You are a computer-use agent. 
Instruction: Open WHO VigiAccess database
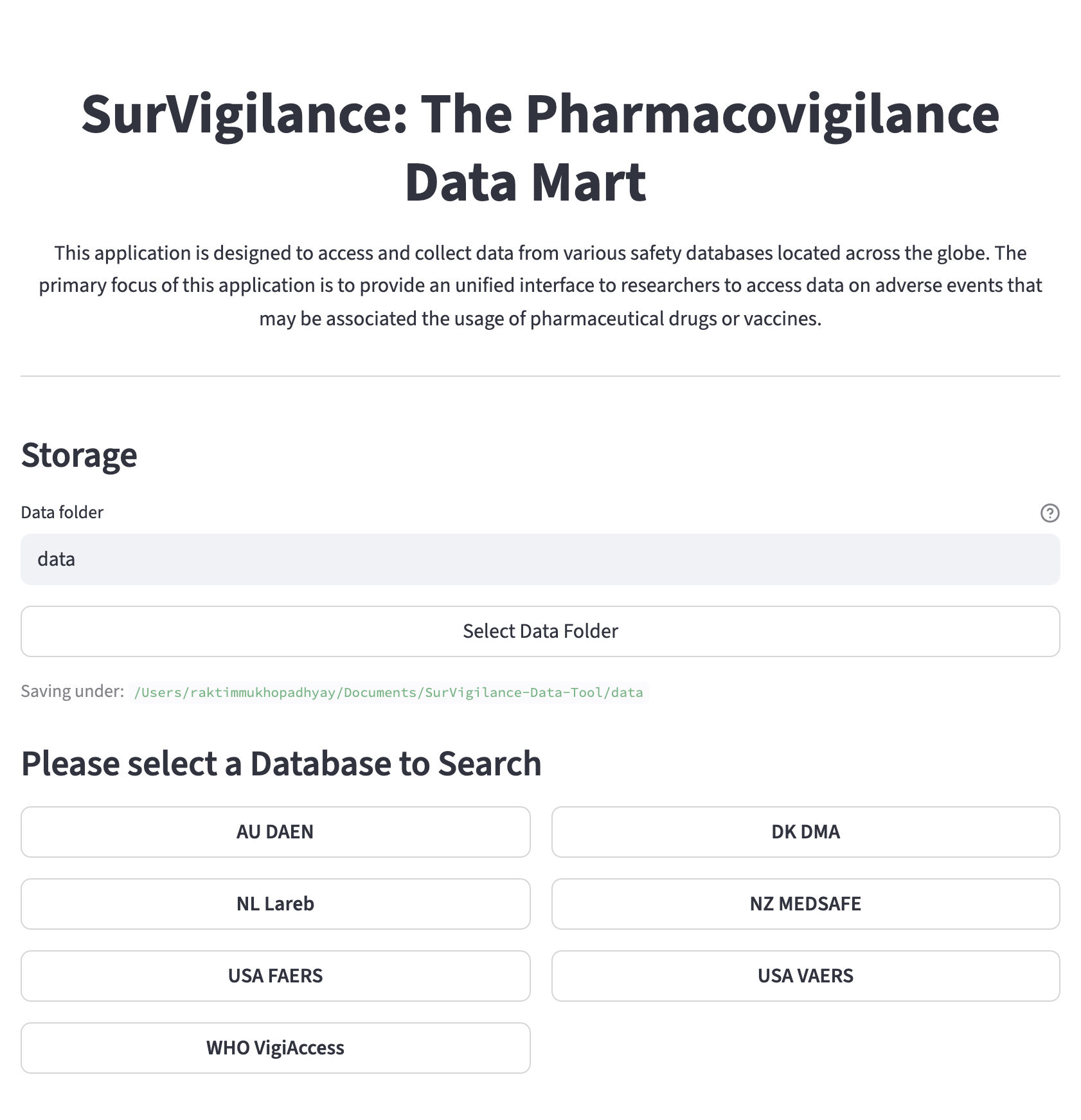pos(275,1048)
